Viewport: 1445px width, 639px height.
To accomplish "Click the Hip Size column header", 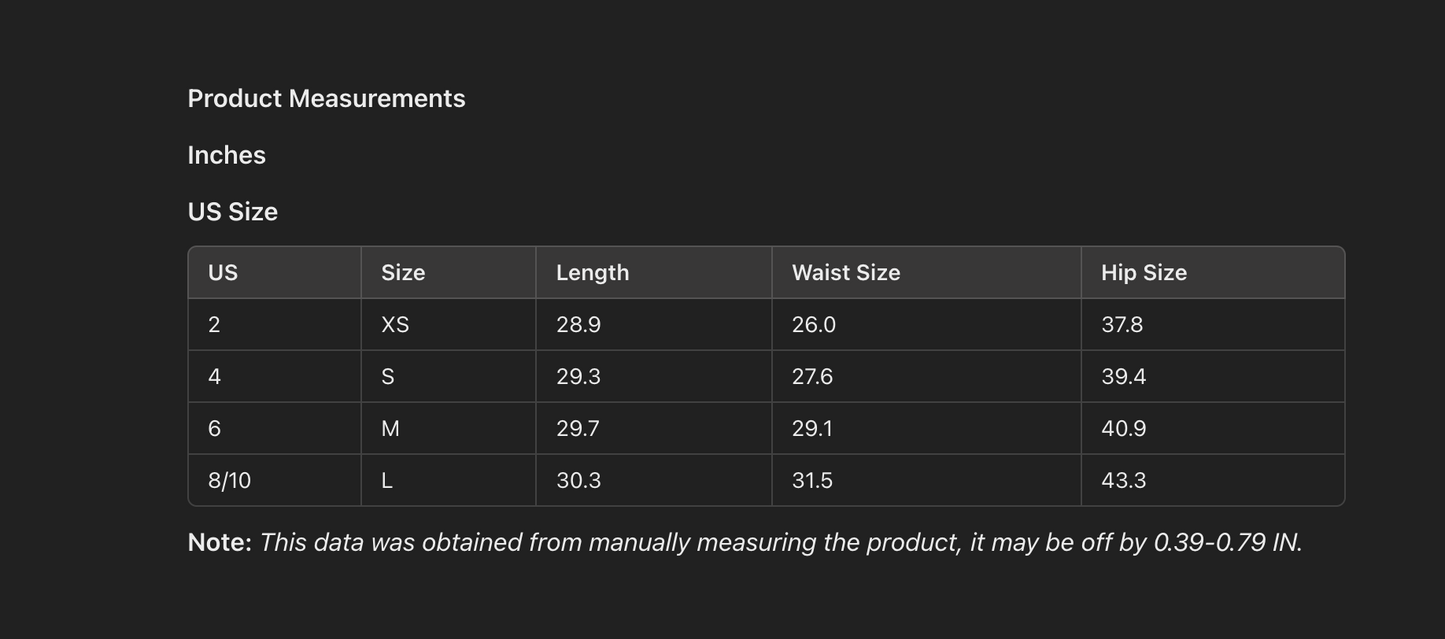I will pos(1144,273).
